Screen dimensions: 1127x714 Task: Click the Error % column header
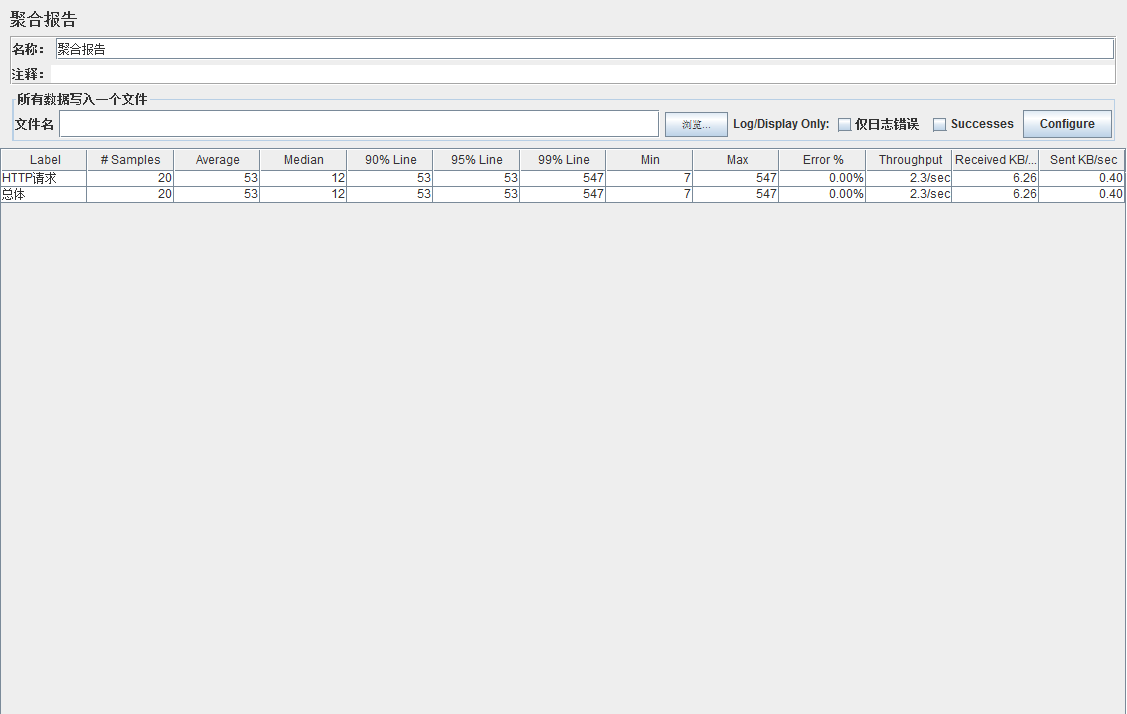click(822, 160)
